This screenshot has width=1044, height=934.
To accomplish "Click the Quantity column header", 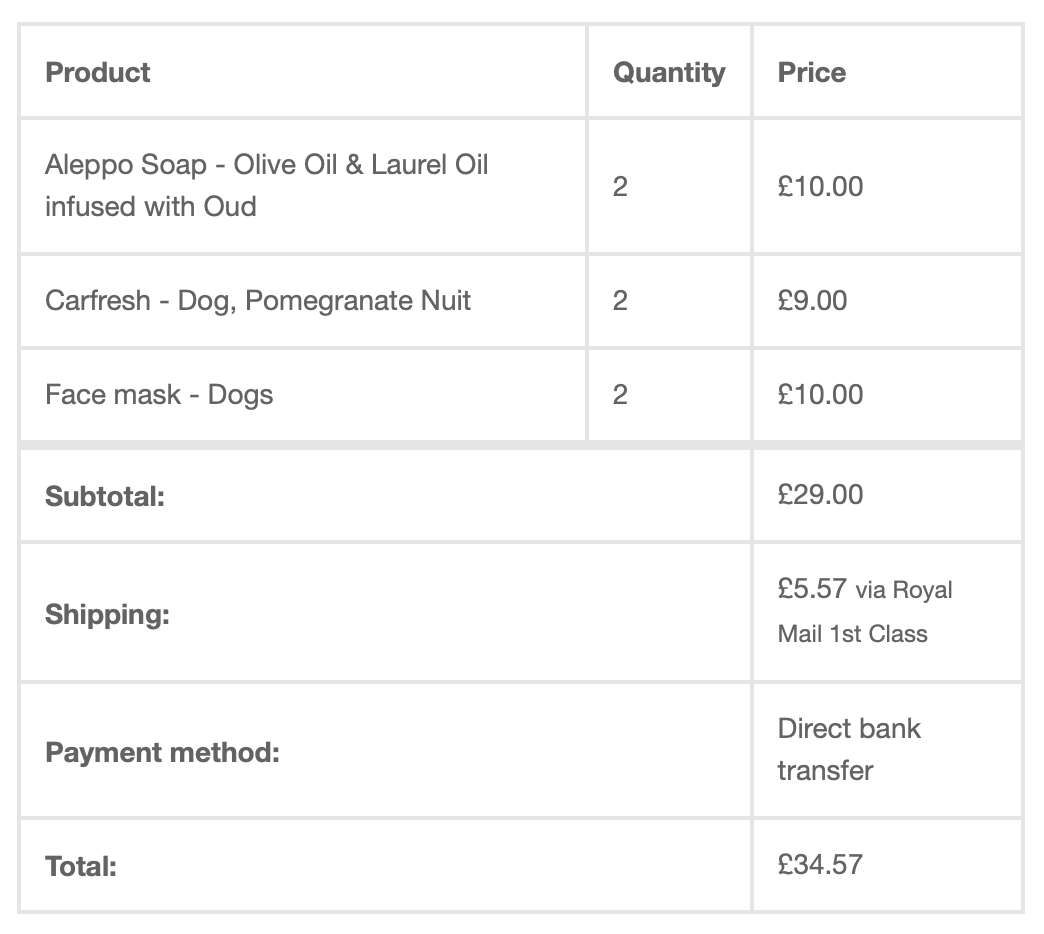I will click(x=669, y=72).
